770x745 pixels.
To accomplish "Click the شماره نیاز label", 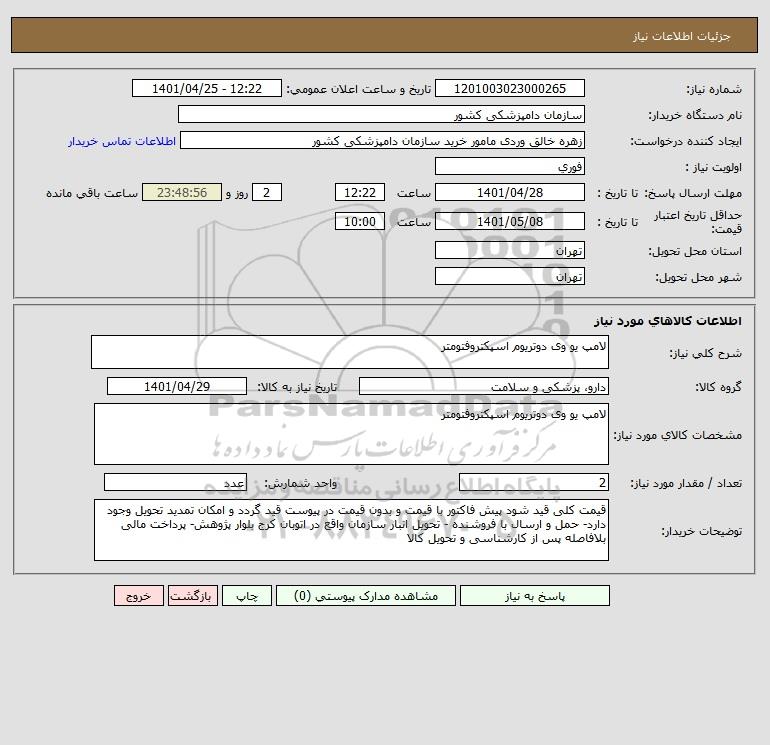I will [714, 89].
